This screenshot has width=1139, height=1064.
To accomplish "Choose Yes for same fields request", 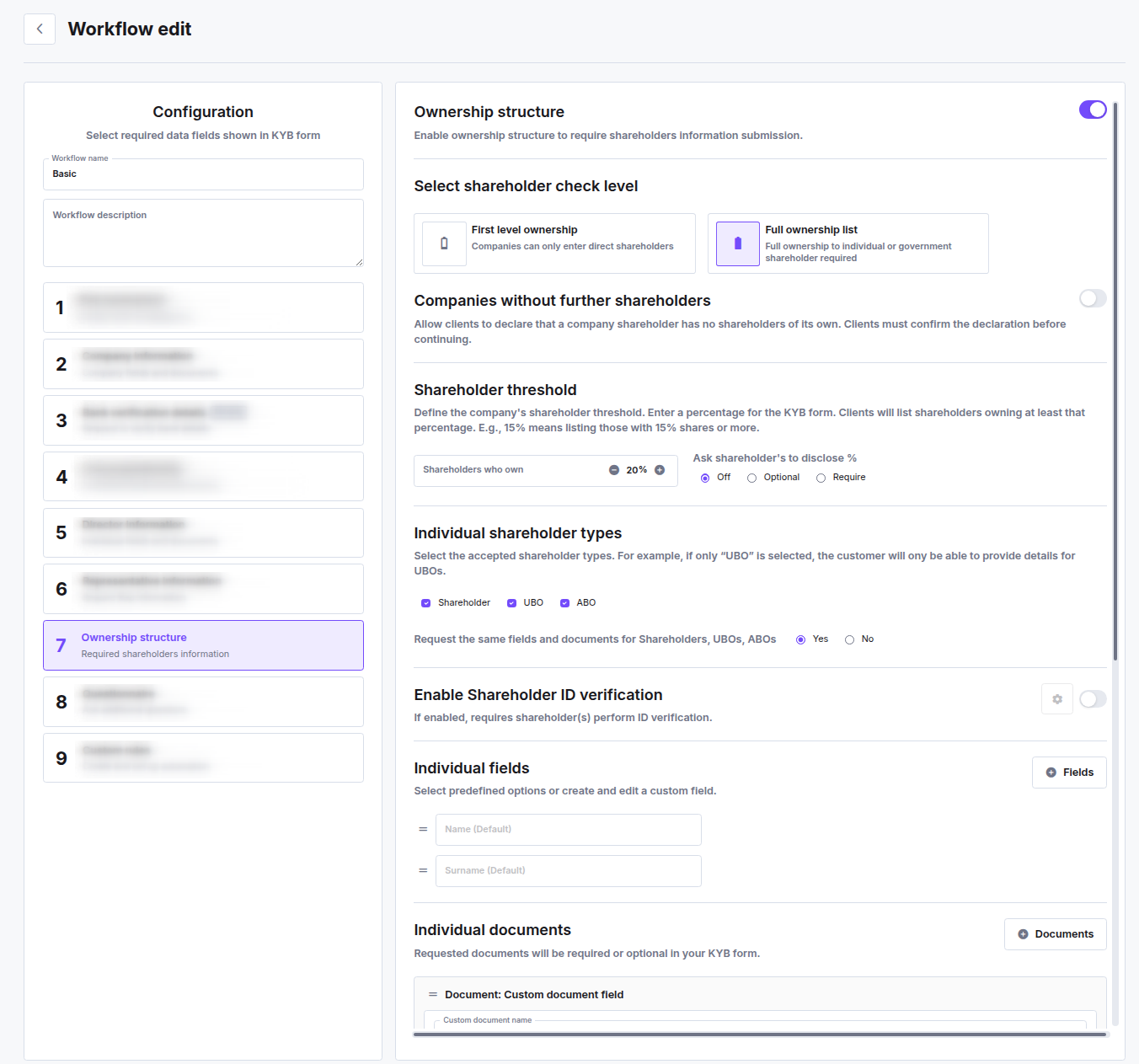I will (800, 639).
